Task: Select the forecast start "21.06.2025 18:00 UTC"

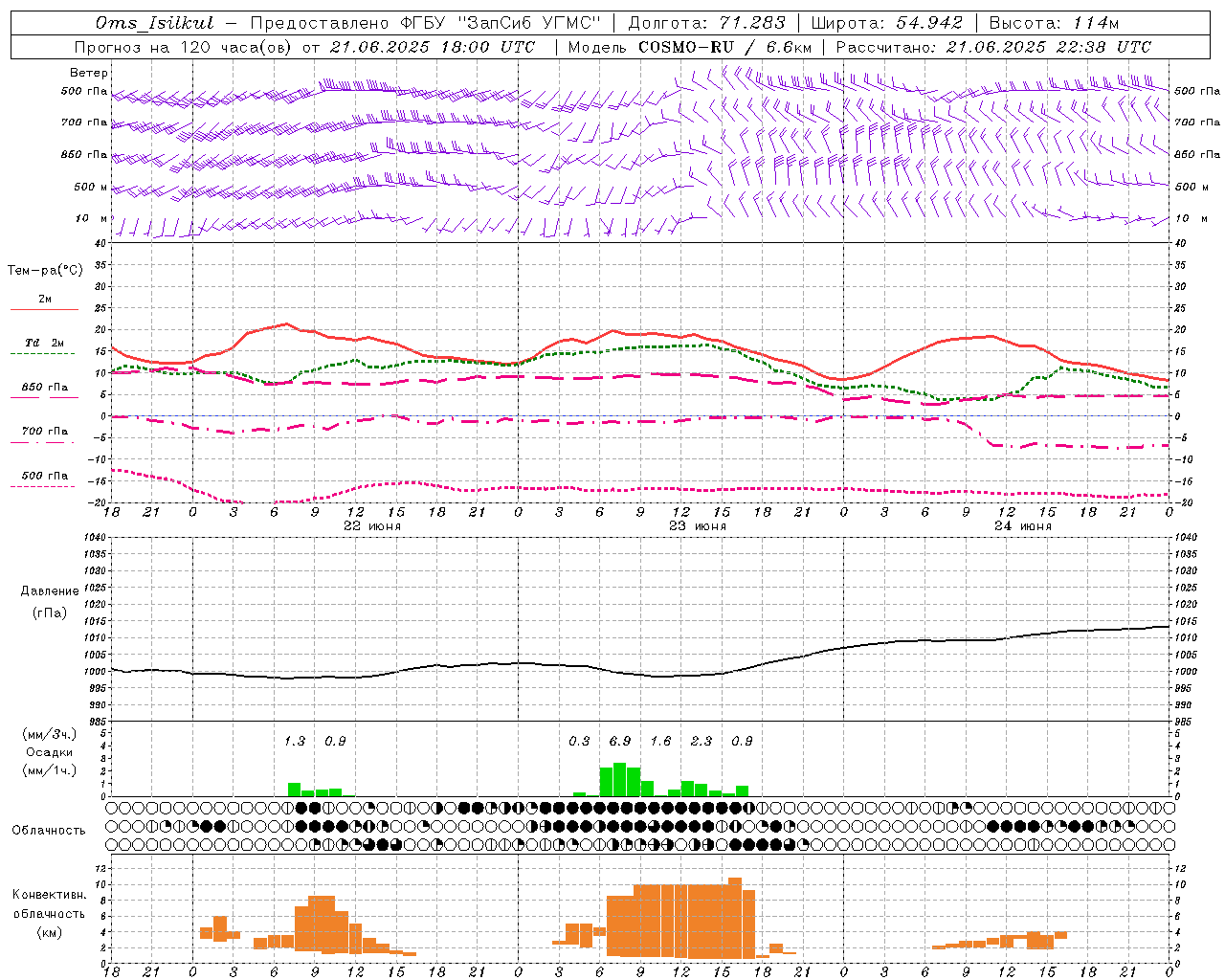Action: 433,47
